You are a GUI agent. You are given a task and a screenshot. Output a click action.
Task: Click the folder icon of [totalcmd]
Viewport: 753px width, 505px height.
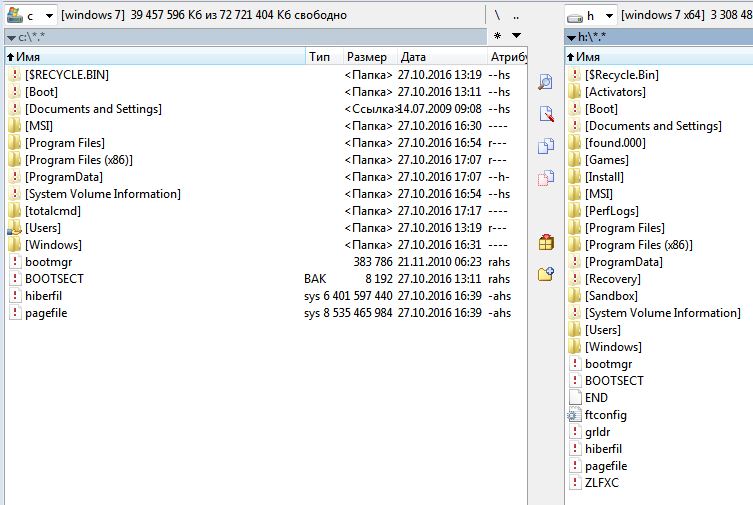pos(15,211)
